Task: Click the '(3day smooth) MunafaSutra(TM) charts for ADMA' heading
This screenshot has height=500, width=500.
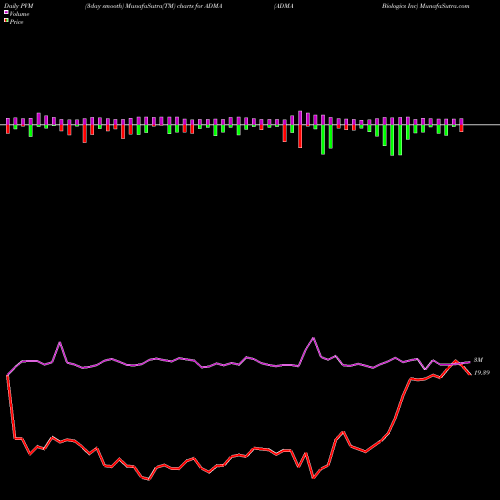Action: coord(153,6)
